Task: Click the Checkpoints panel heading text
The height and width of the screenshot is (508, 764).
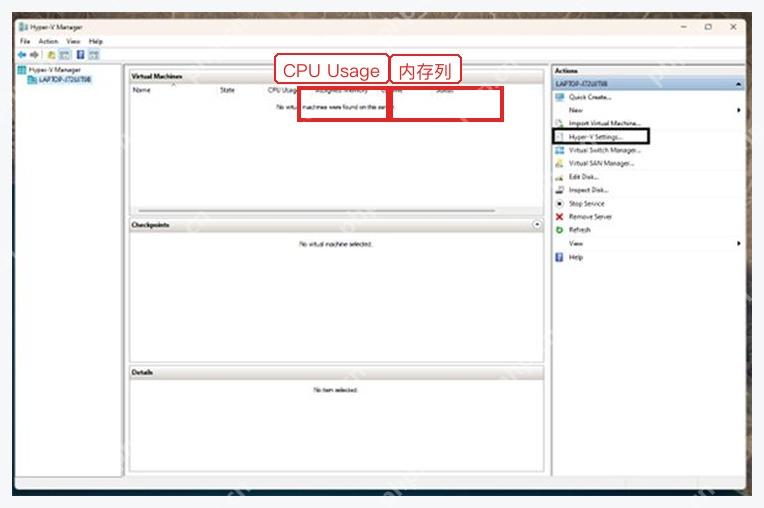Action: (x=150, y=225)
